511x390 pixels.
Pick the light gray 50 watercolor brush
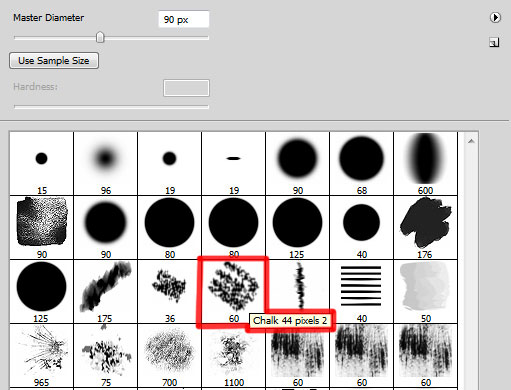tap(425, 291)
